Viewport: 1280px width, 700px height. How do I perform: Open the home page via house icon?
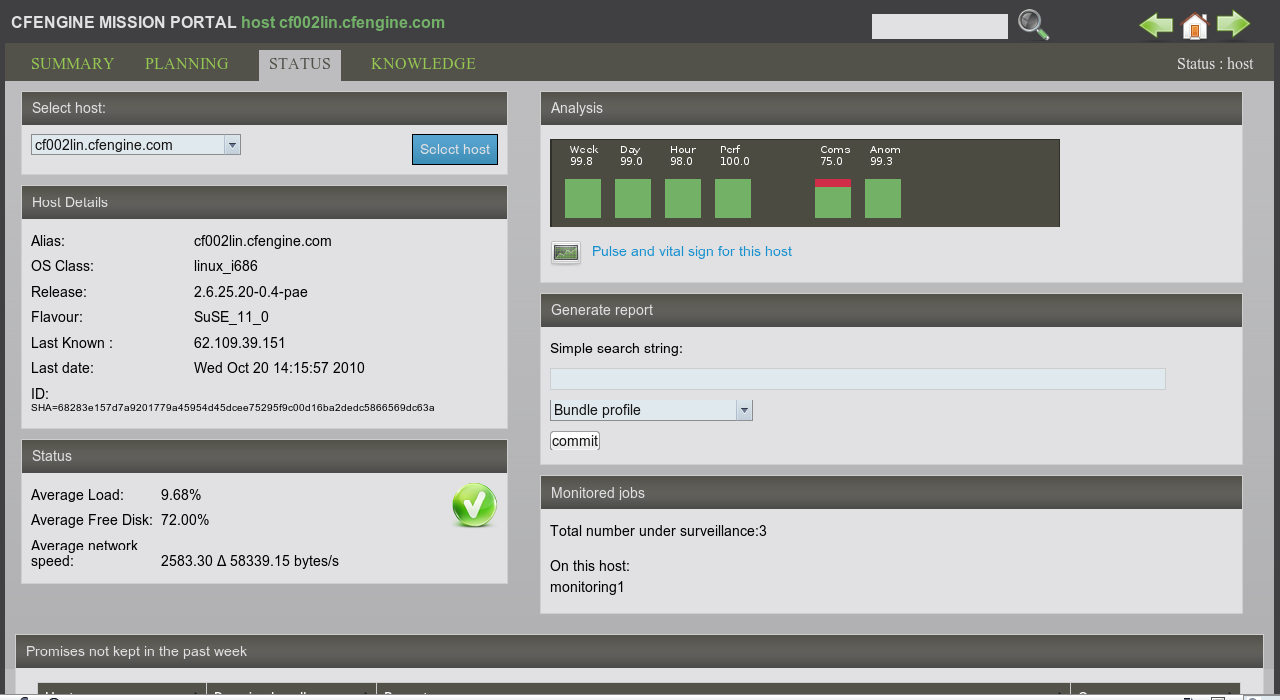(x=1195, y=25)
